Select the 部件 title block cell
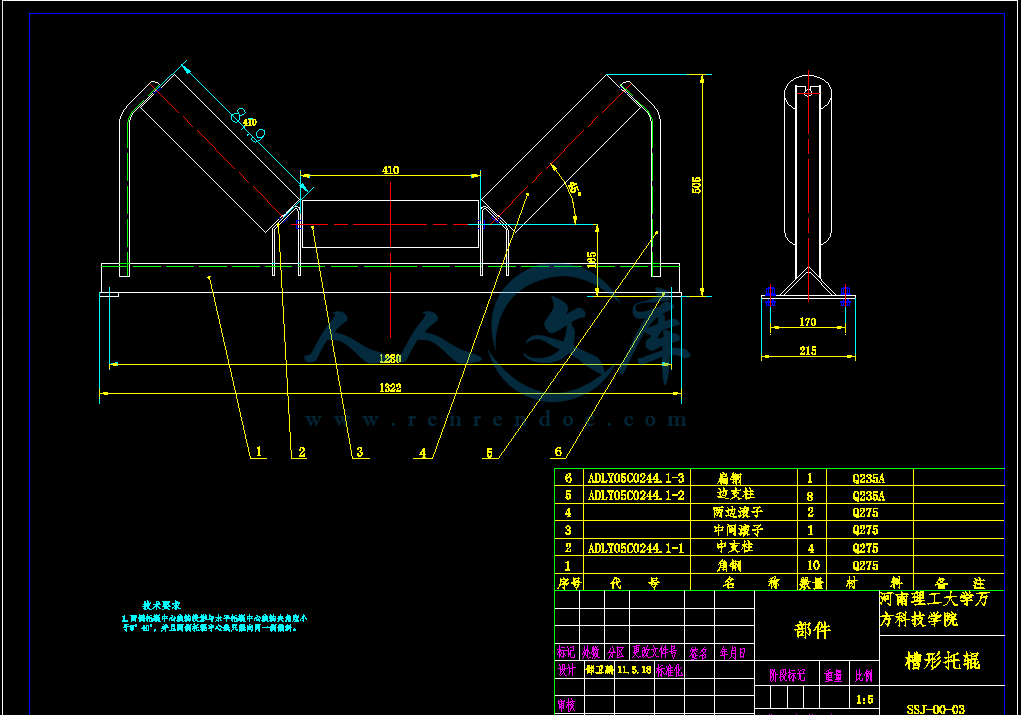Screen dimensions: 1021x715 pyautogui.click(x=812, y=630)
